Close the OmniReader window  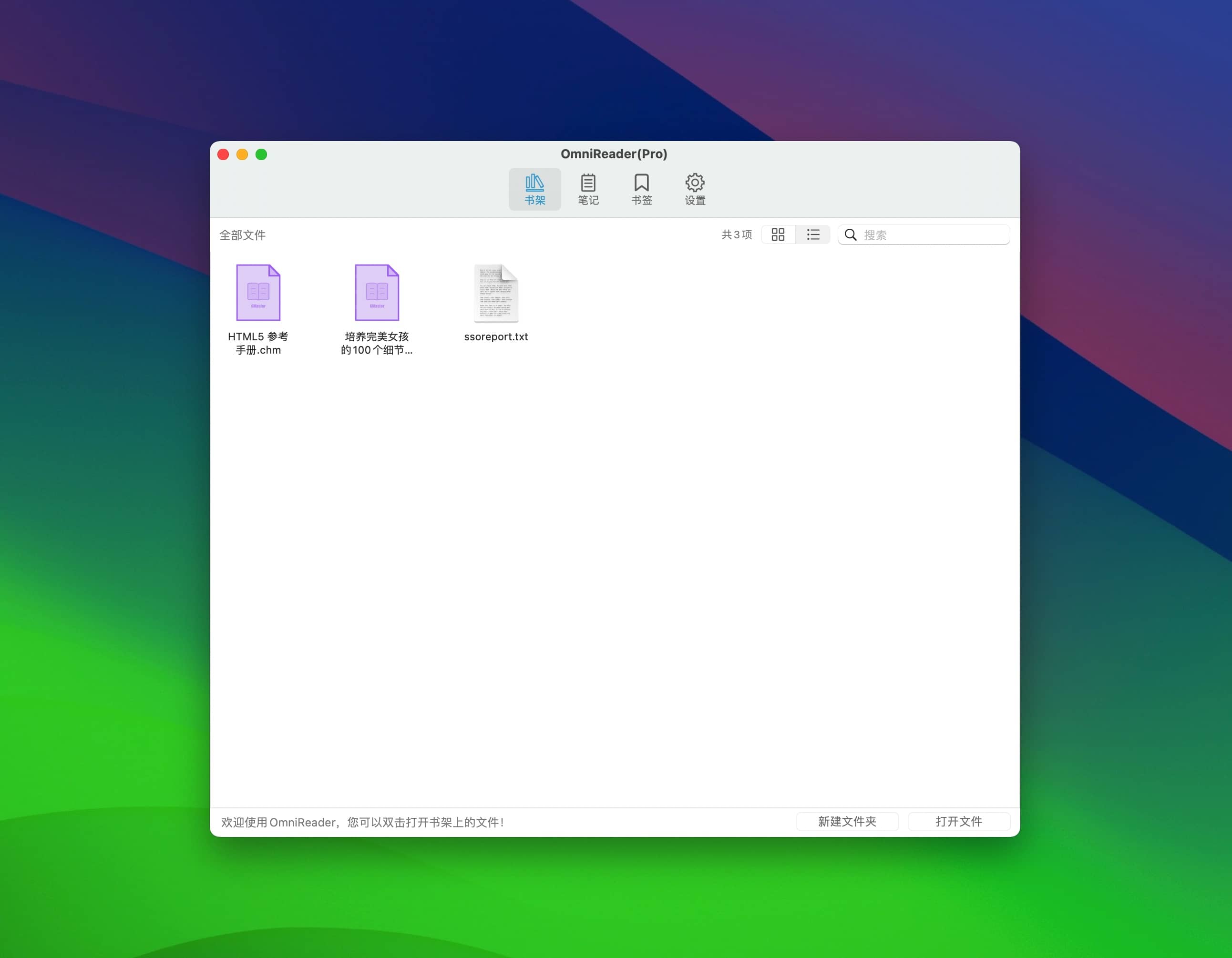tap(223, 154)
